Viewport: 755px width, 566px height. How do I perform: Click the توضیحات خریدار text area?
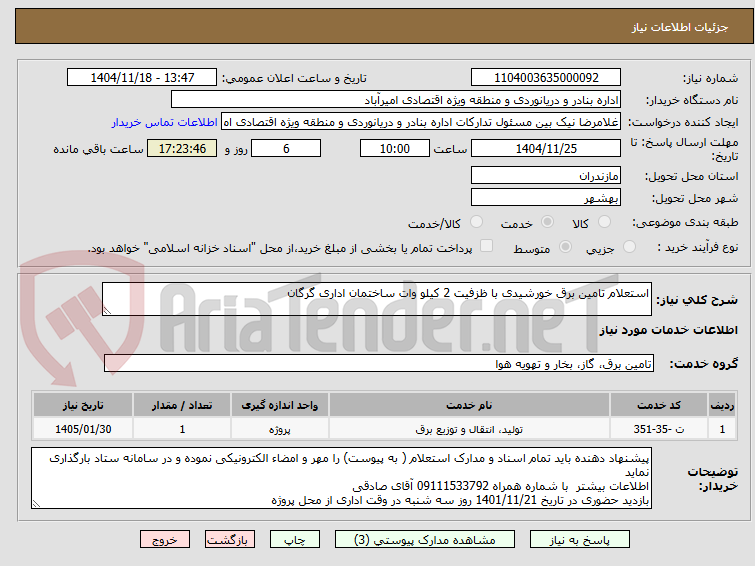coord(341,478)
